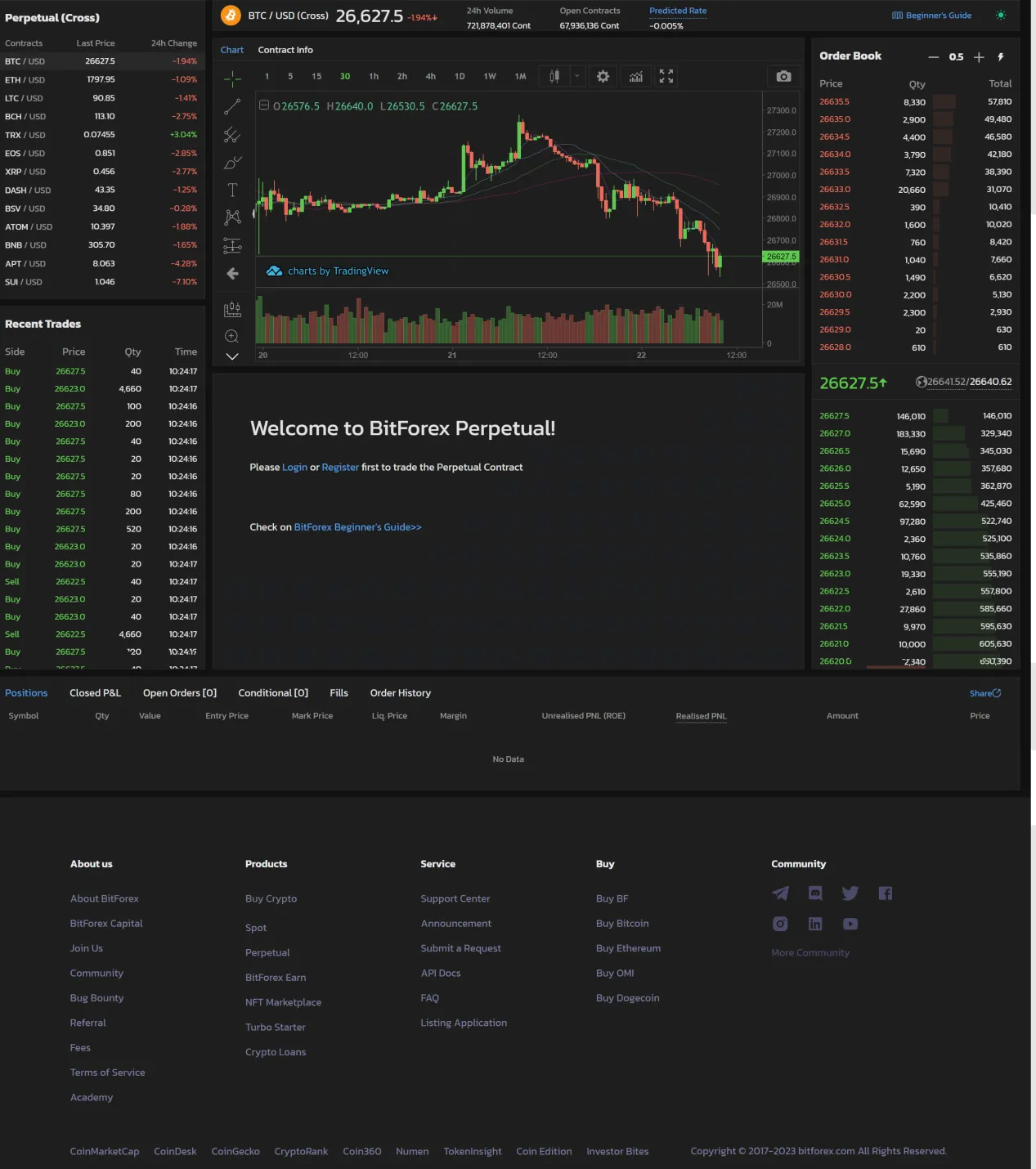The height and width of the screenshot is (1169, 1036).
Task: Open chart style dropdown arrow
Action: pos(577,76)
